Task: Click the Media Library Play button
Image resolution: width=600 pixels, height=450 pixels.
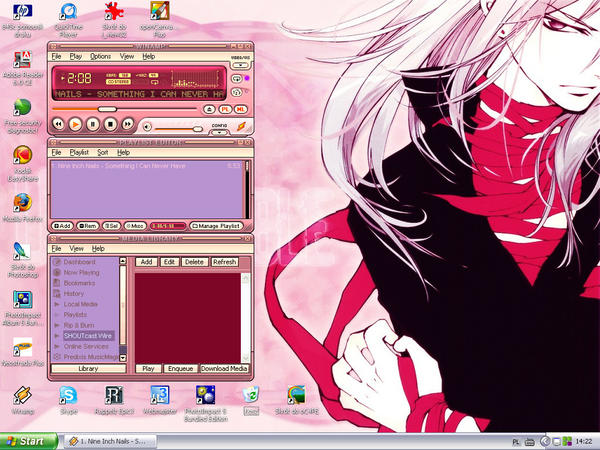Action: click(148, 368)
